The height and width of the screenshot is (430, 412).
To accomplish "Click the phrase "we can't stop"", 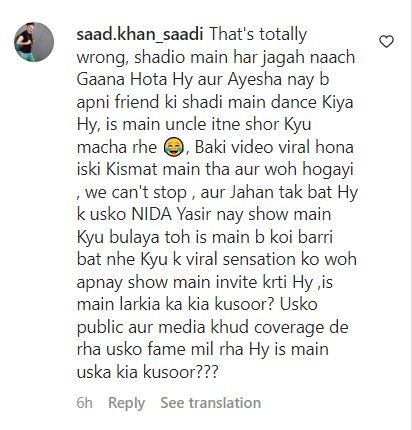I will 136,192.
